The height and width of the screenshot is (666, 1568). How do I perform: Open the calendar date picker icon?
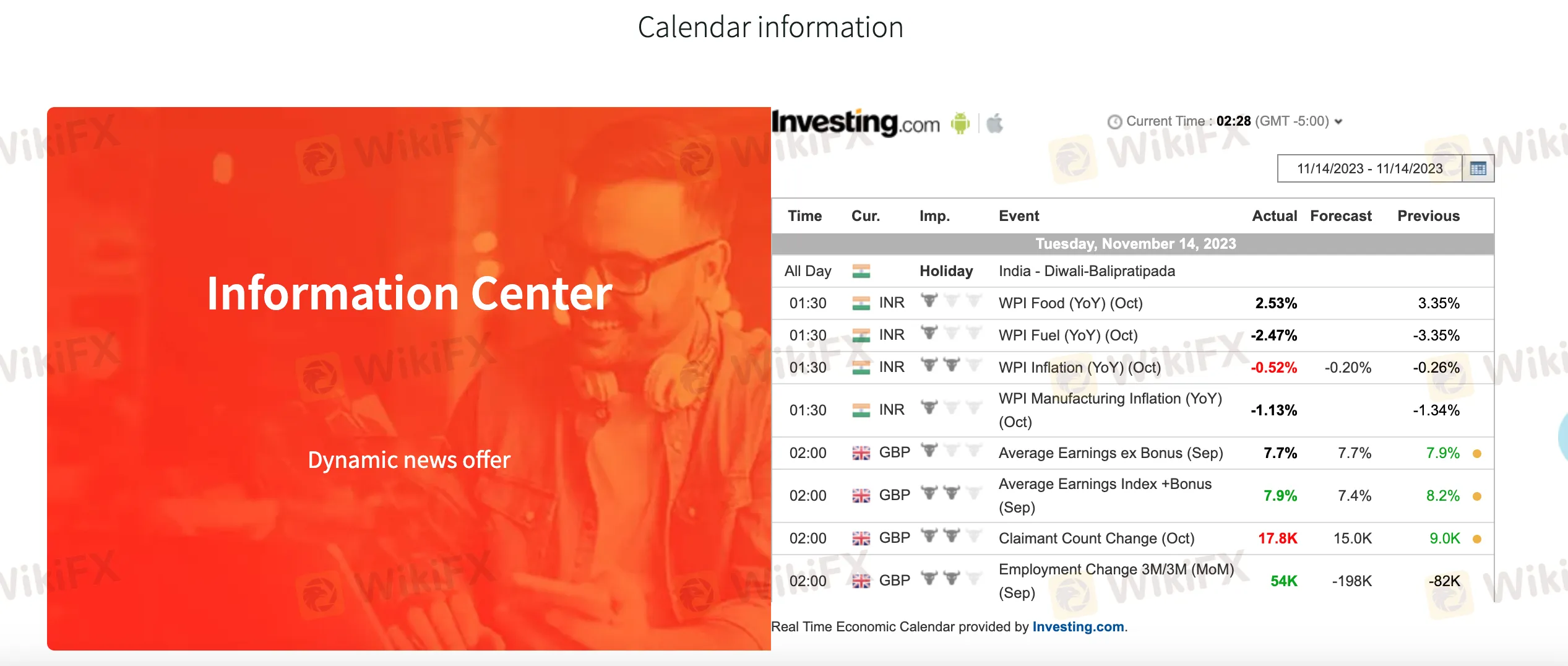pos(1478,168)
